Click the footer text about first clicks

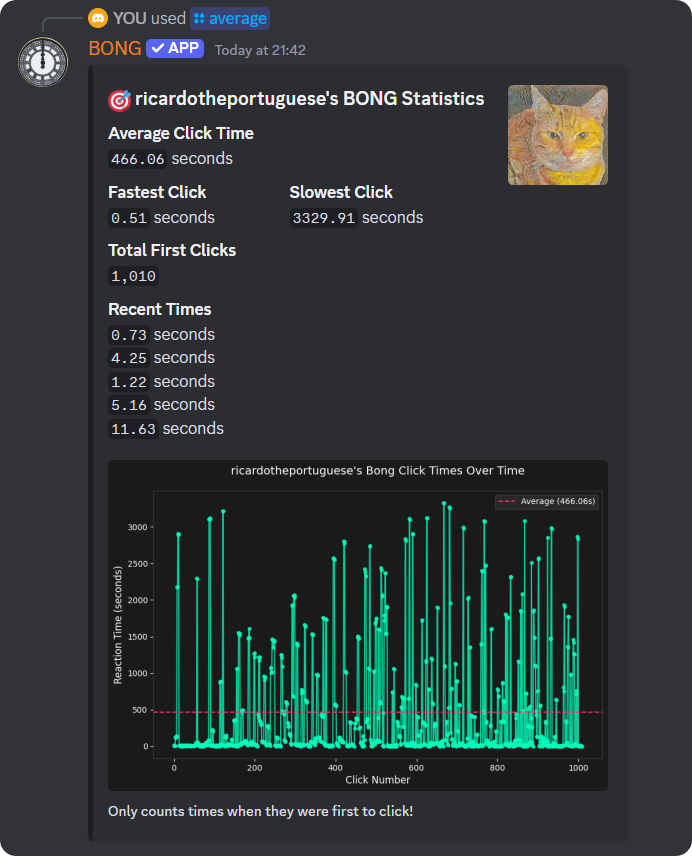(260, 811)
